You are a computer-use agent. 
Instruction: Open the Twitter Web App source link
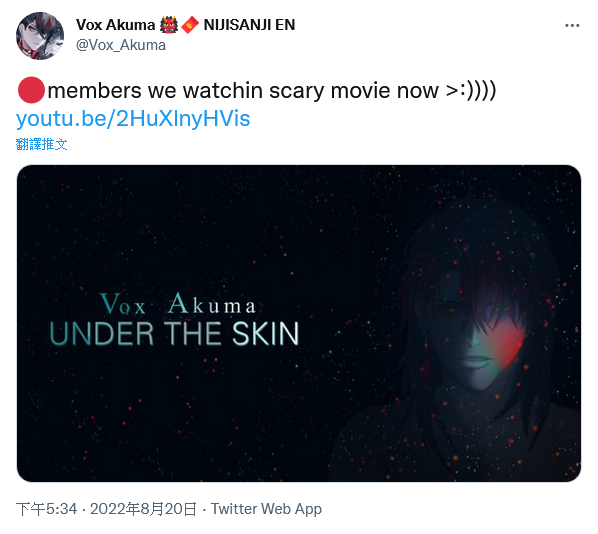[267, 509]
